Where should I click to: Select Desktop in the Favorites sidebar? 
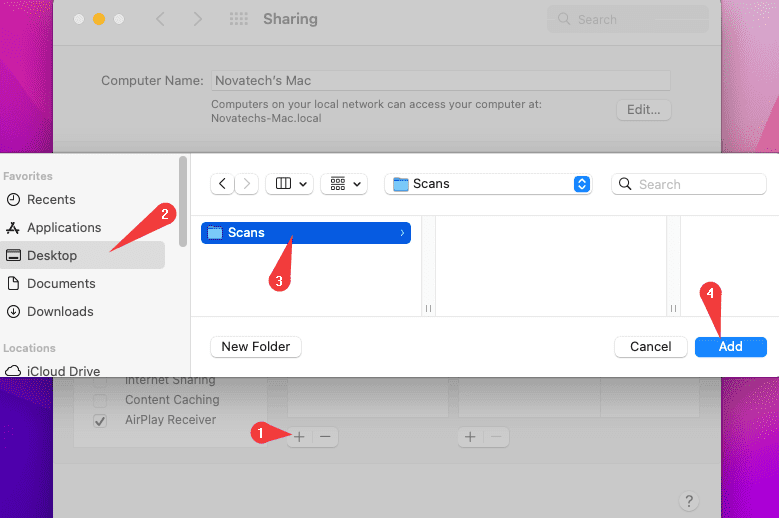pos(52,256)
